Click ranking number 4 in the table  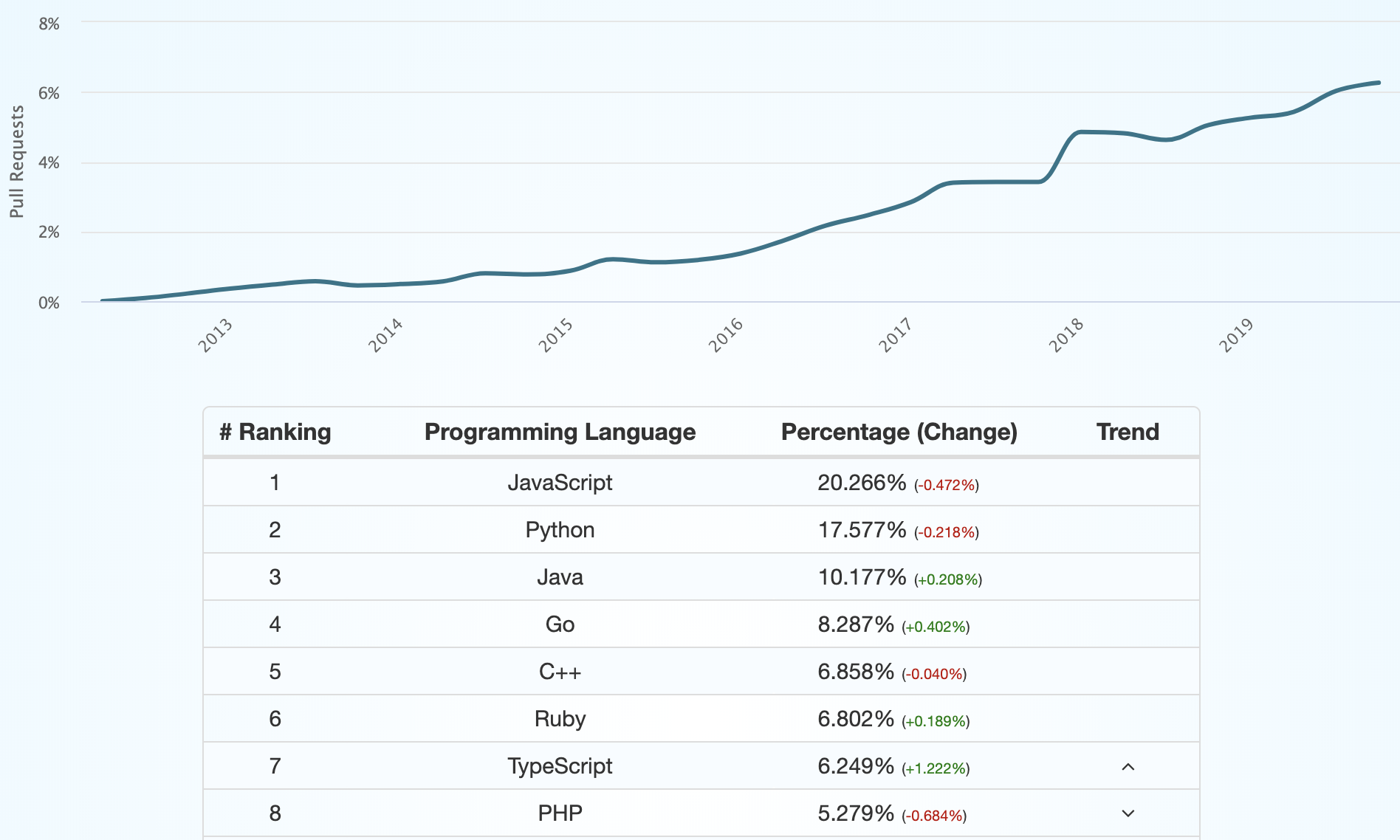(x=275, y=624)
